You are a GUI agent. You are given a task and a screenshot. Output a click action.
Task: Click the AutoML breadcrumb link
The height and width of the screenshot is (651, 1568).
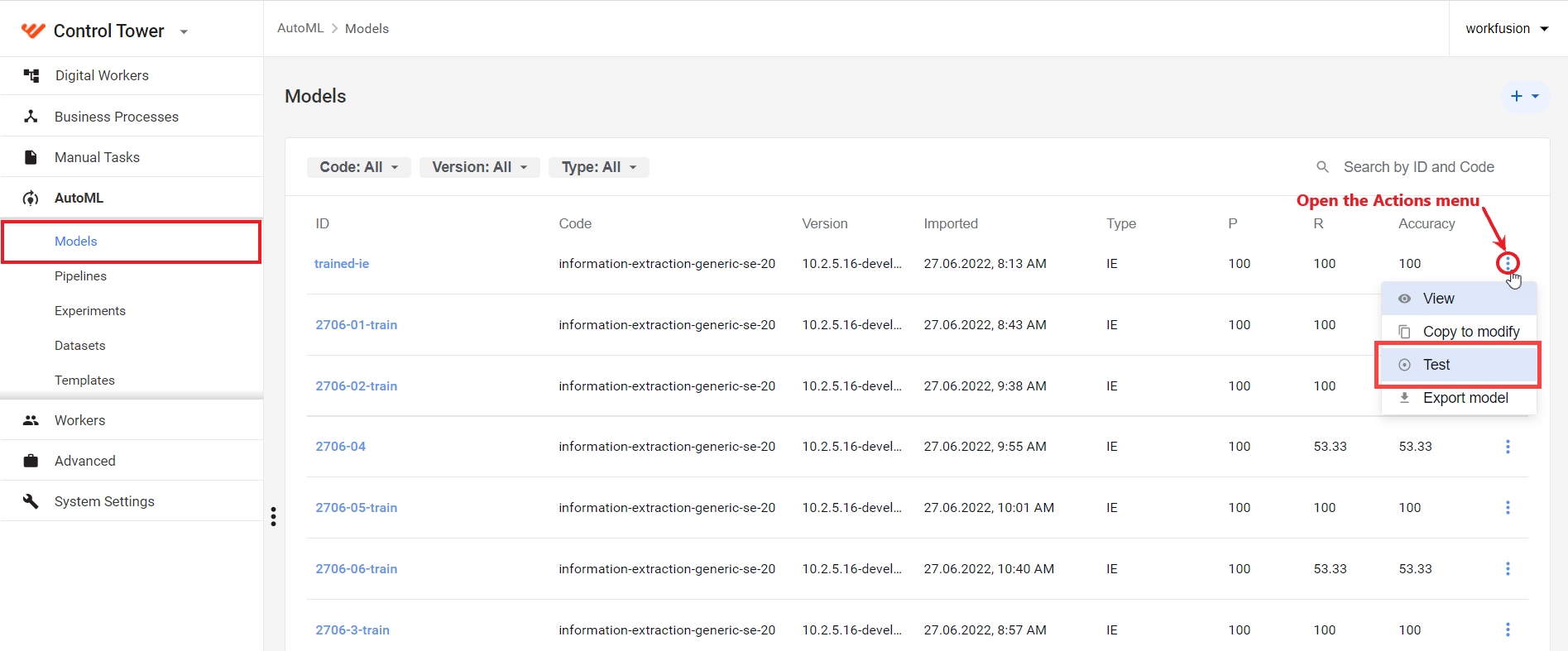click(x=300, y=28)
